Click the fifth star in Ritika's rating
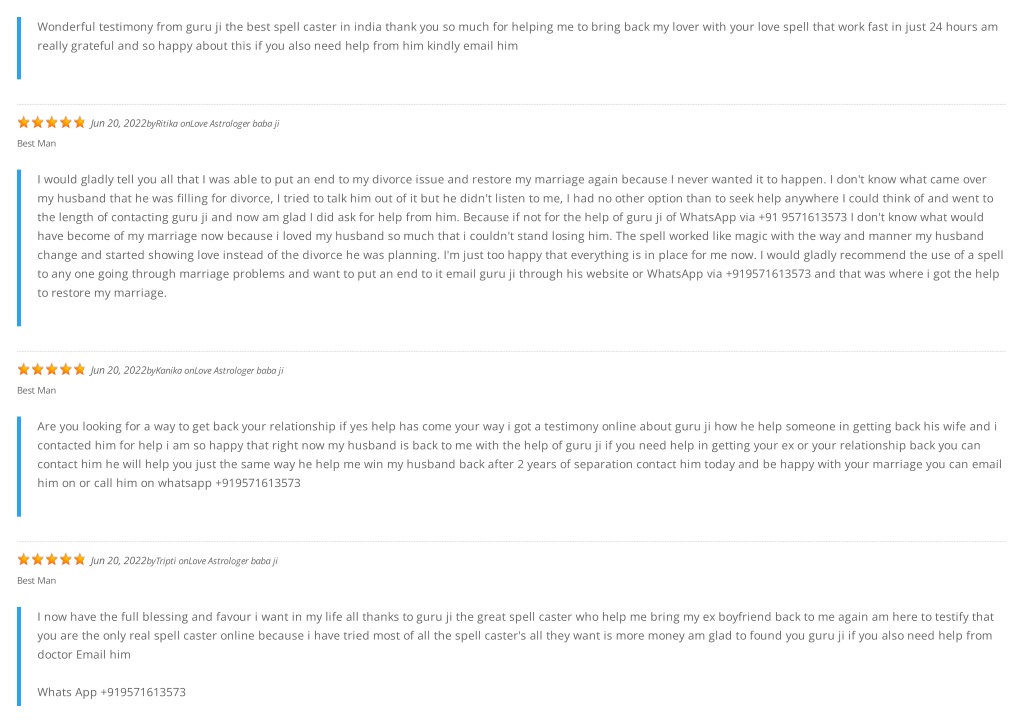The width and height of the screenshot is (1024, 723). click(x=80, y=122)
